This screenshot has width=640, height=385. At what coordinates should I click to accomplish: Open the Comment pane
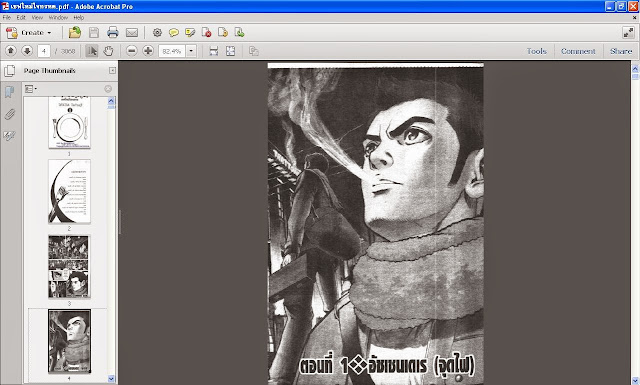click(578, 51)
